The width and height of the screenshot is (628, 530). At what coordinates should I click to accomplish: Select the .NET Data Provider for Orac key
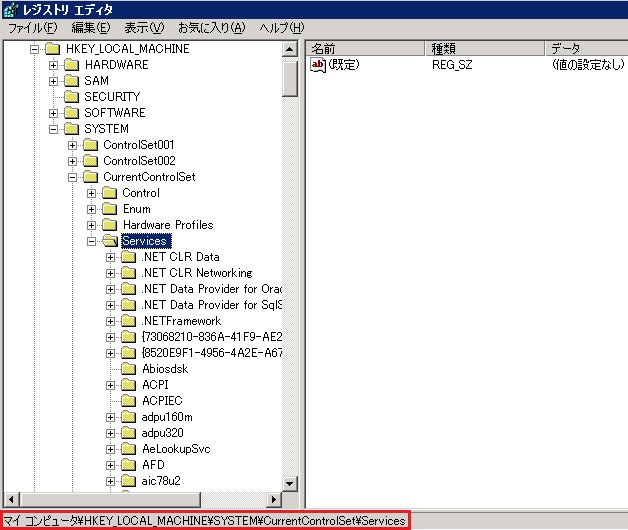(x=212, y=289)
